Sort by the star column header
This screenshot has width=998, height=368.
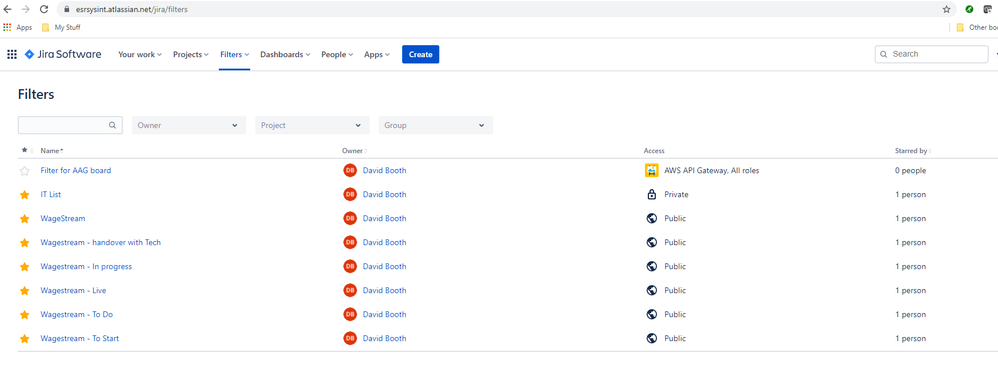click(x=27, y=151)
